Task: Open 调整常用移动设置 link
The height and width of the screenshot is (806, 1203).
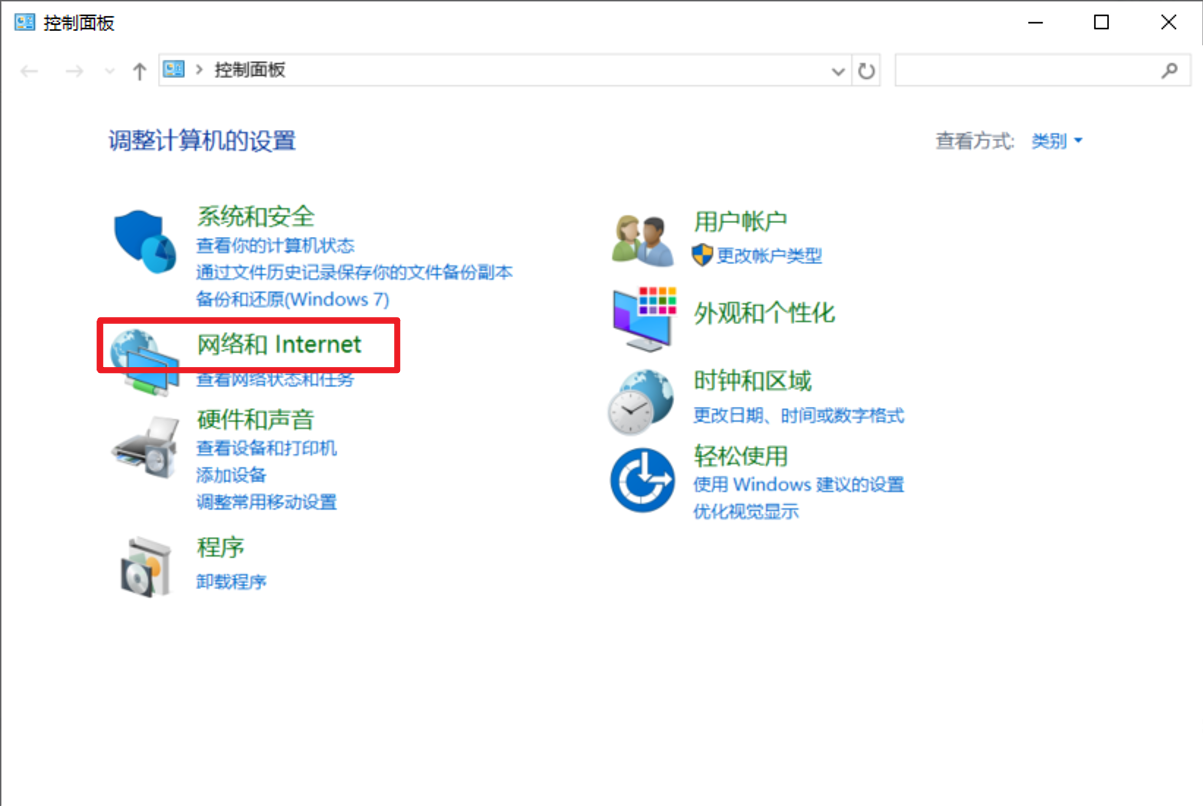Action: point(267,502)
